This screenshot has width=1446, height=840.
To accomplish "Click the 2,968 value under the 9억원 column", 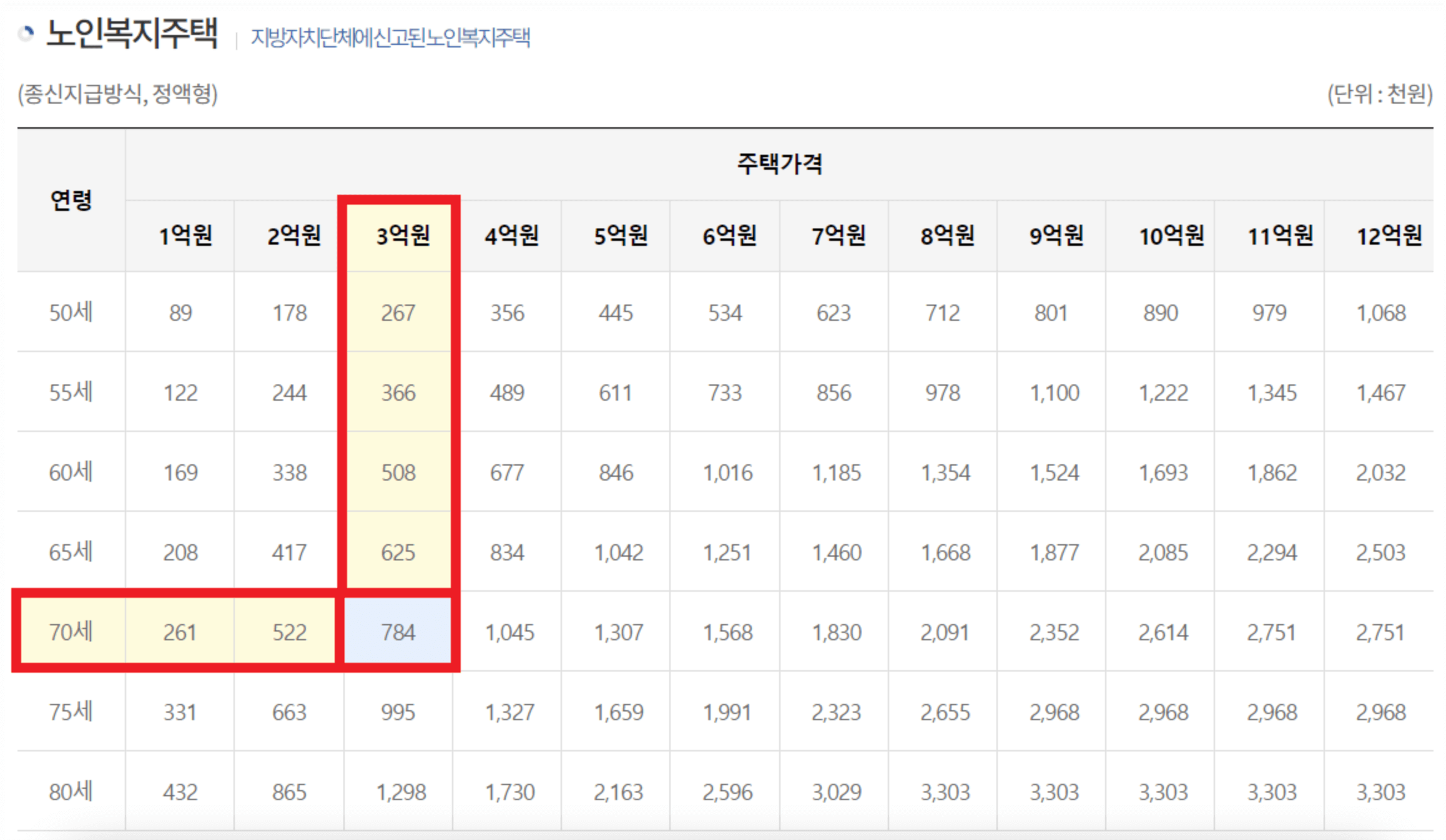I will 1054,712.
